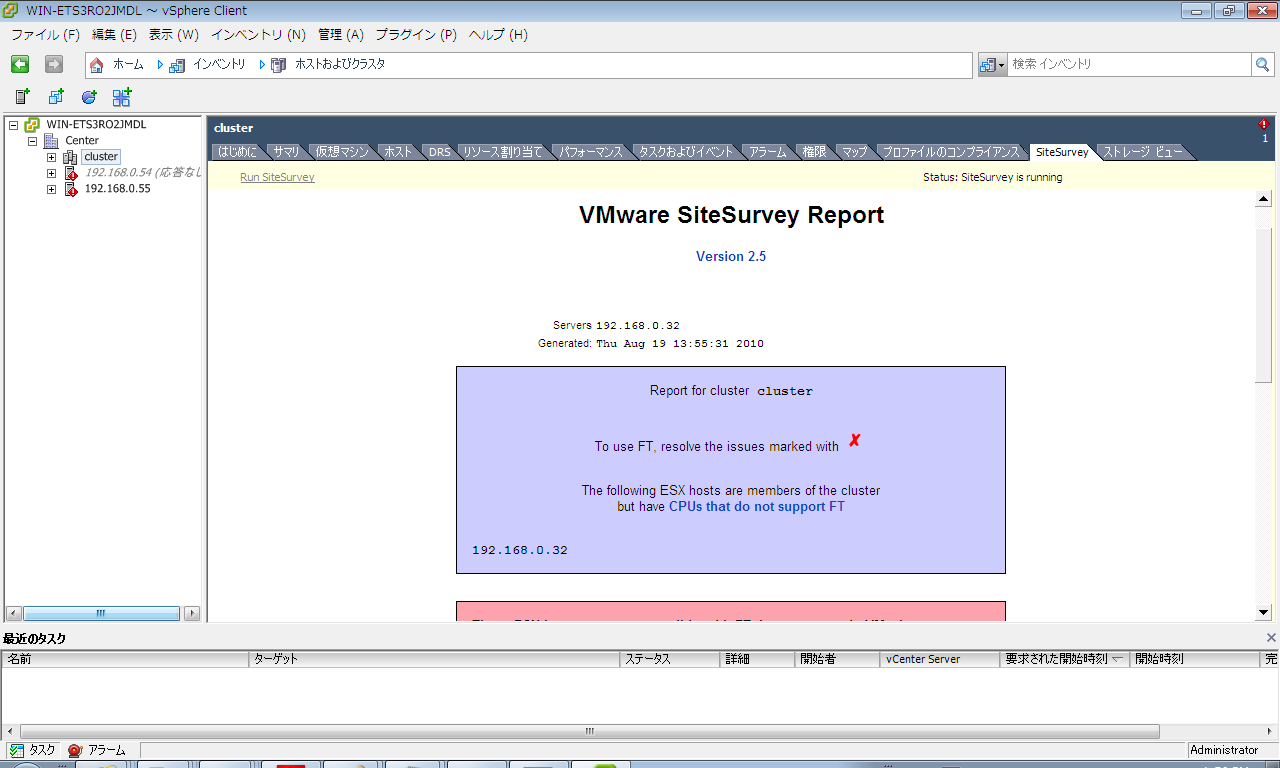Click the inventory tree horizontal scrollbar thumb
Viewport: 1280px width, 768px height.
tap(101, 613)
